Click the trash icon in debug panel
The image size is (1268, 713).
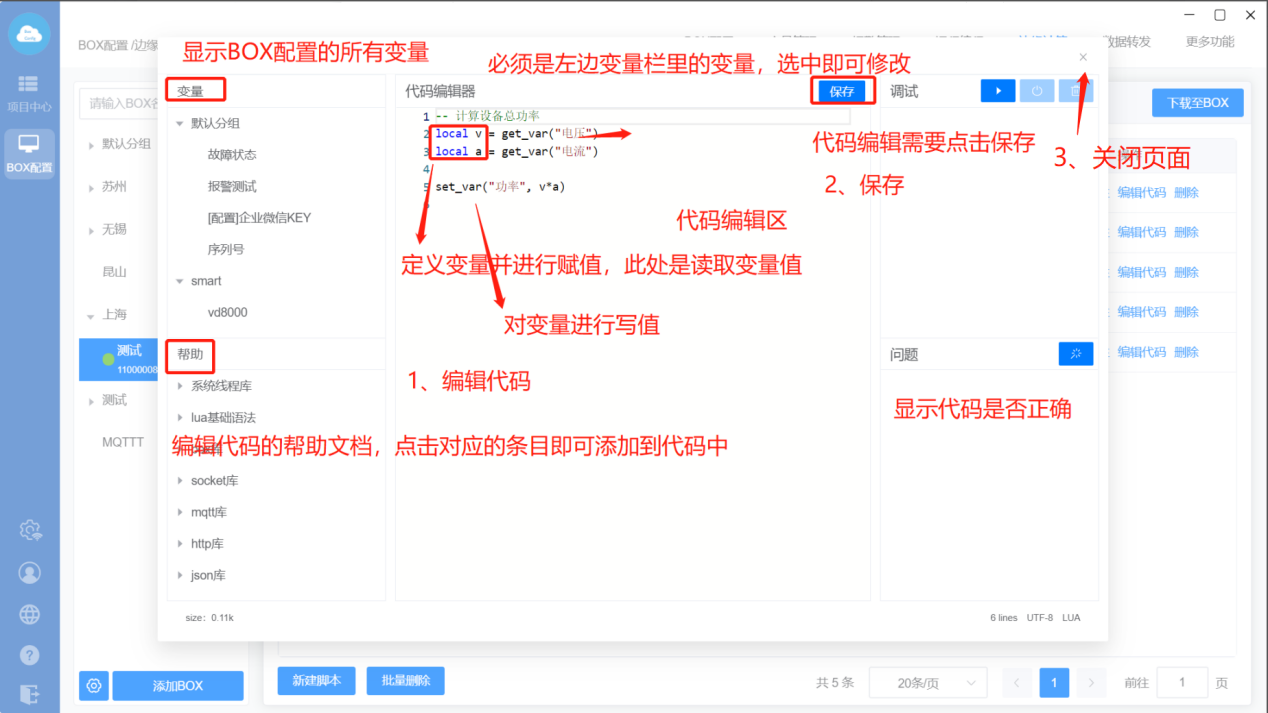coord(1075,91)
